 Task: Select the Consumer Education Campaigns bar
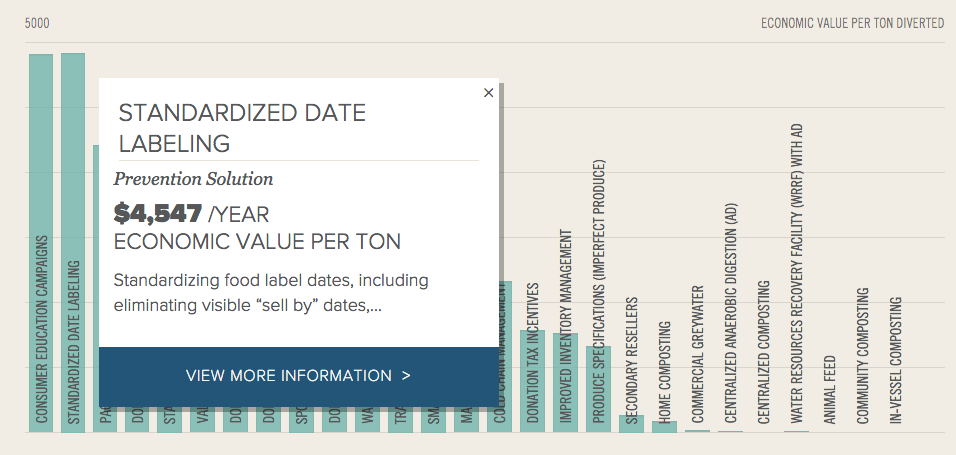(41, 243)
